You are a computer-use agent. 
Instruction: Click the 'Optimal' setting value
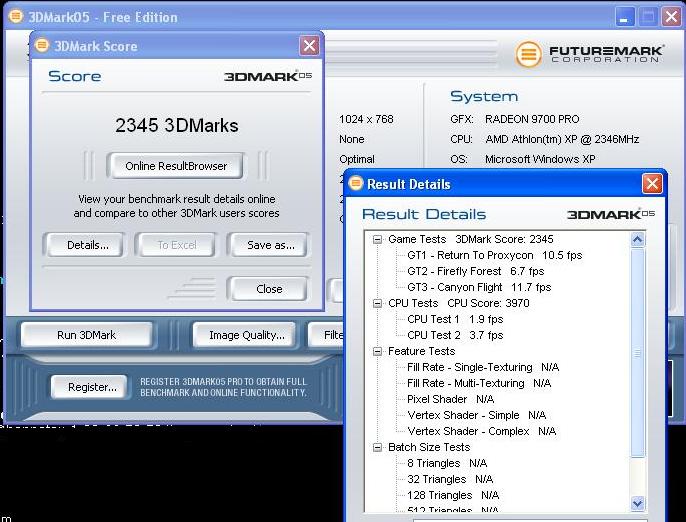coord(357,159)
